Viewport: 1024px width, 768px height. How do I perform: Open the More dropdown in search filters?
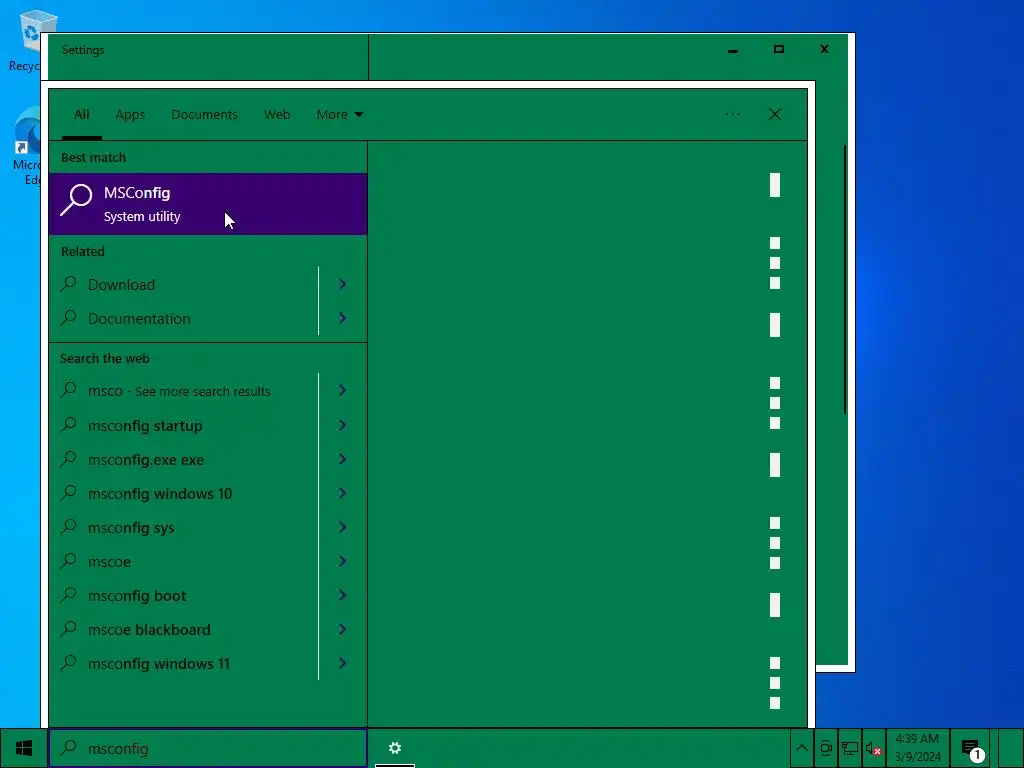point(340,115)
